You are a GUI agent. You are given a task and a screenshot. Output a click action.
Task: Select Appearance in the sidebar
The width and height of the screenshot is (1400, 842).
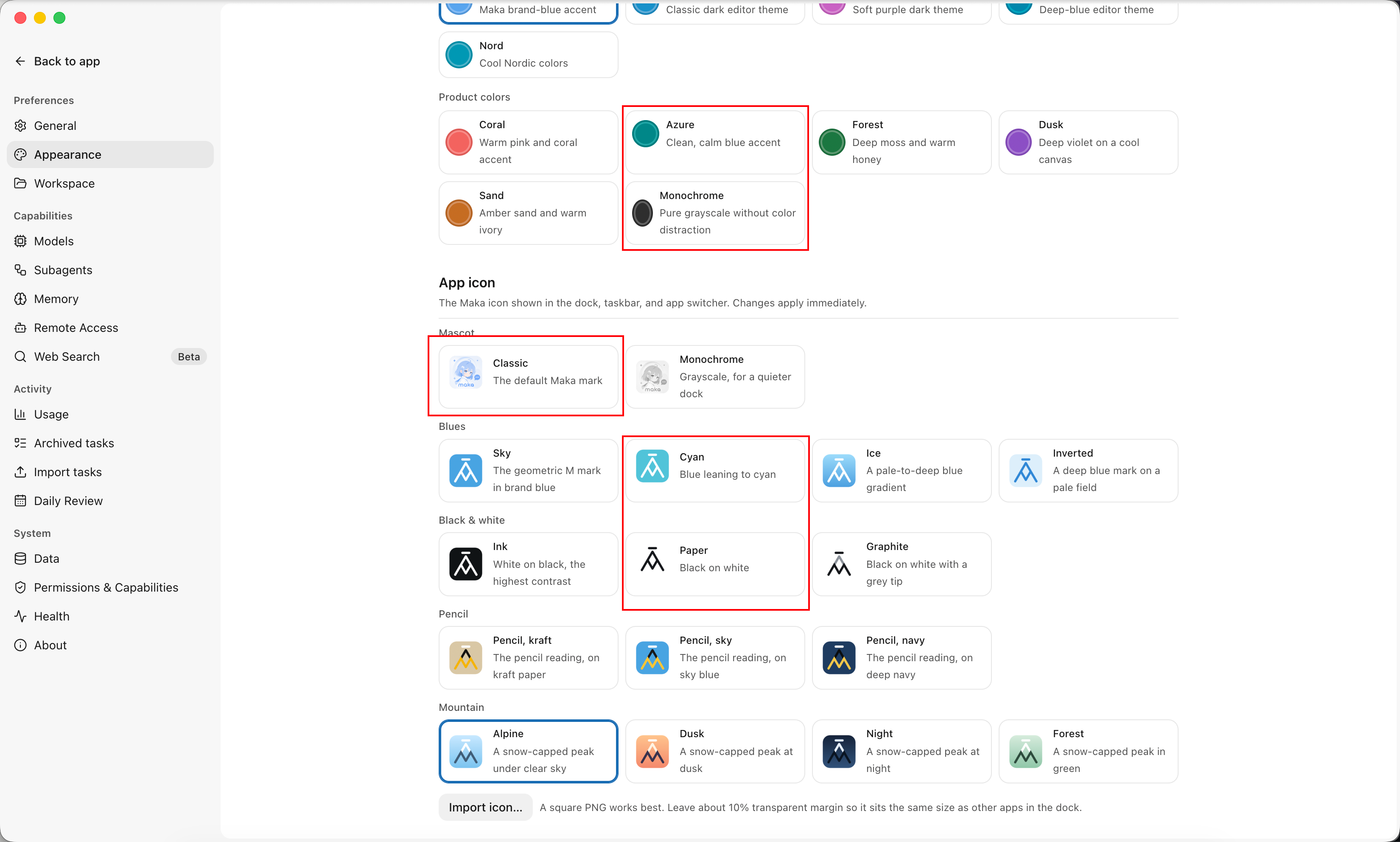(110, 154)
